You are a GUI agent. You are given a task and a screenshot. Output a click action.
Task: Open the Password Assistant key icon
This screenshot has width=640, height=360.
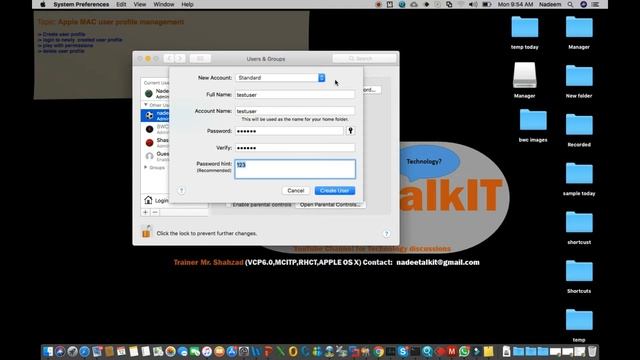click(x=350, y=131)
